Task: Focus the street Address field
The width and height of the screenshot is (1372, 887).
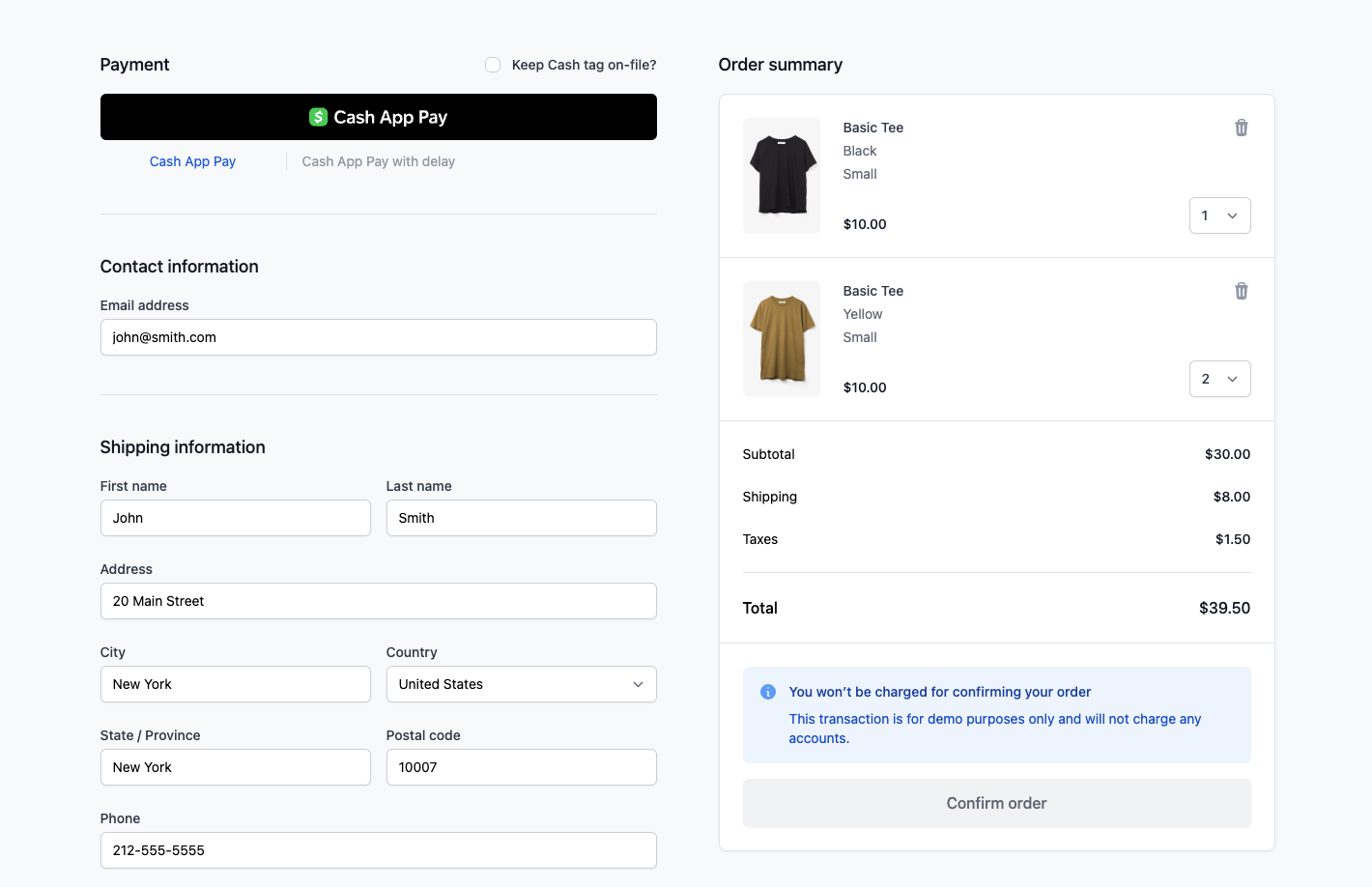Action: (x=378, y=601)
